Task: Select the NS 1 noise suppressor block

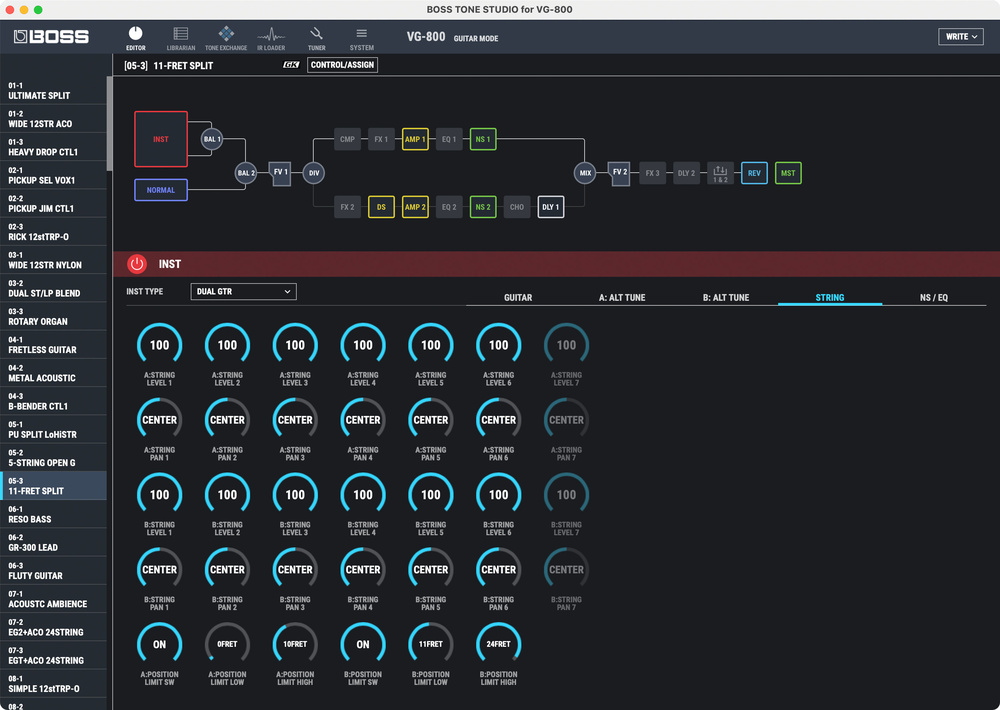Action: [x=483, y=139]
